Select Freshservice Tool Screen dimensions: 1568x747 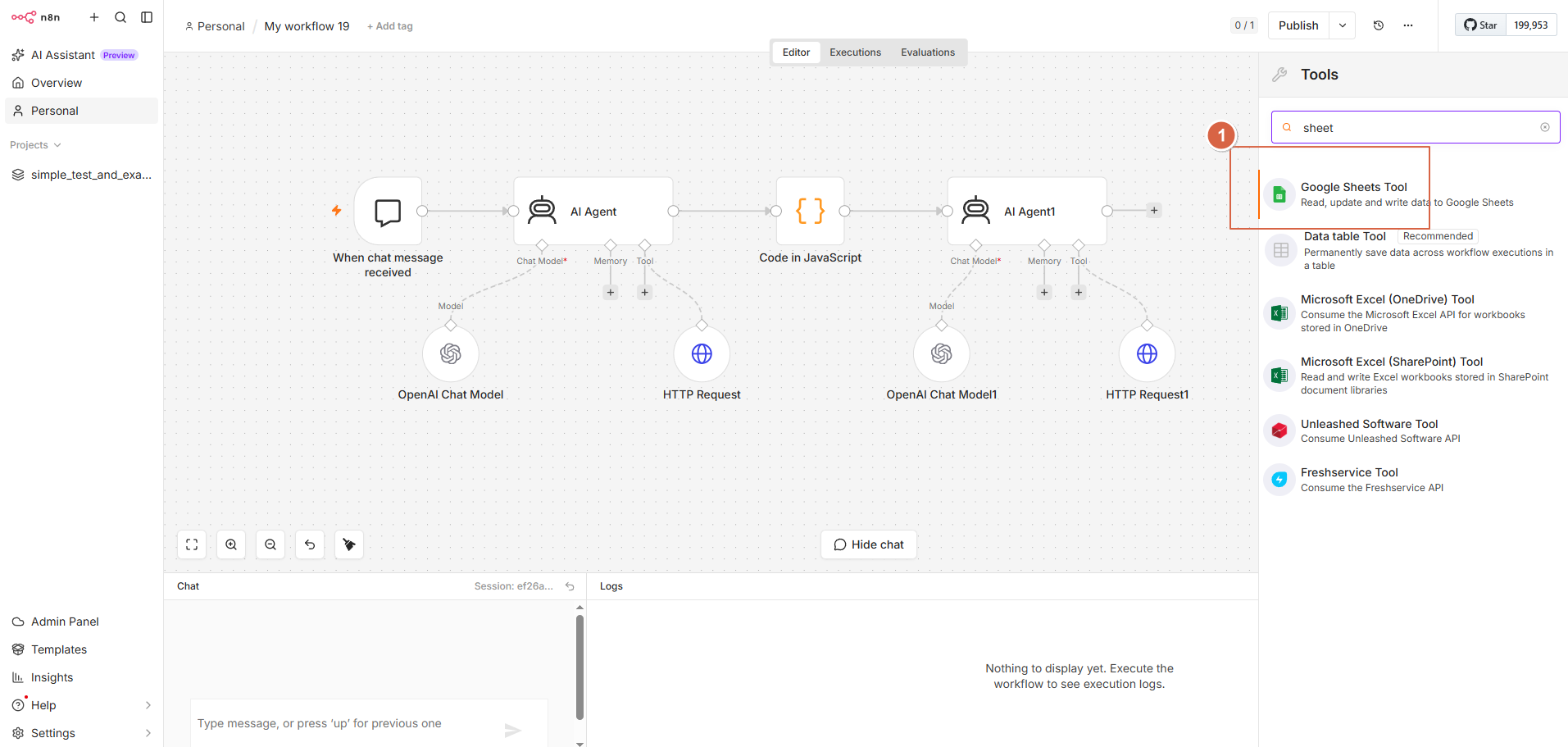tap(1413, 480)
